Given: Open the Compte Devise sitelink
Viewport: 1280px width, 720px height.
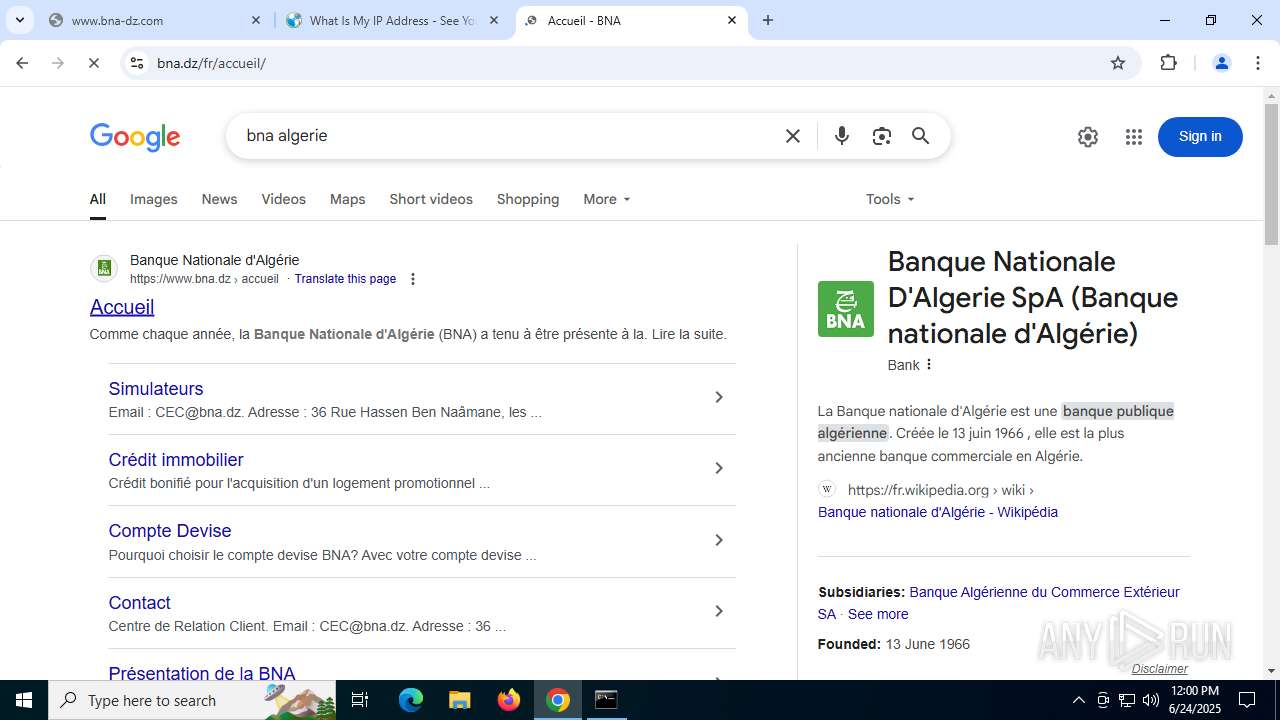Looking at the screenshot, I should 170,531.
